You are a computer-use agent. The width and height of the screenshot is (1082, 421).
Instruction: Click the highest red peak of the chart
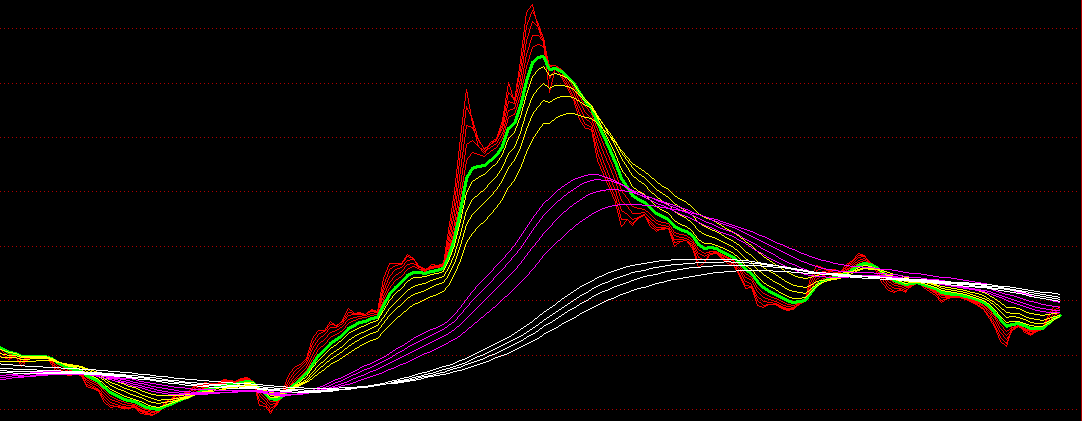click(x=532, y=6)
